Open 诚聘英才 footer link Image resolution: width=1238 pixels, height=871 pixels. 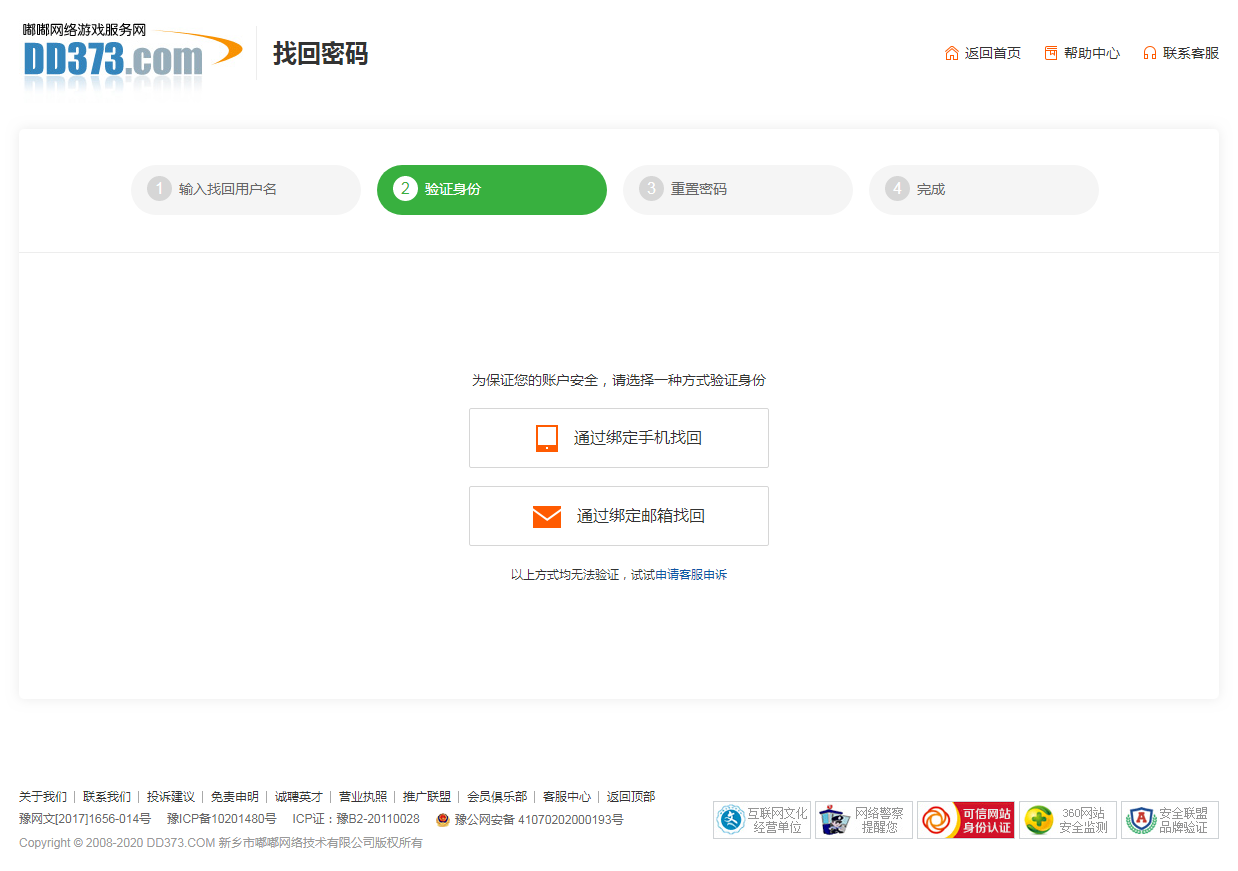coord(299,797)
